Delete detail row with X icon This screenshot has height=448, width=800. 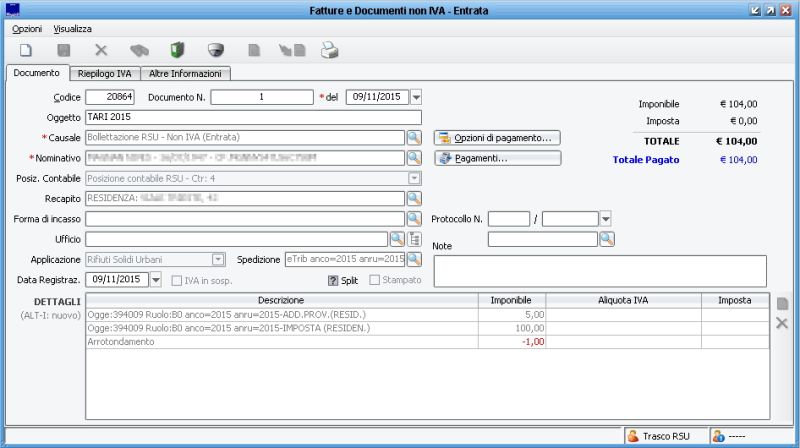coord(782,323)
